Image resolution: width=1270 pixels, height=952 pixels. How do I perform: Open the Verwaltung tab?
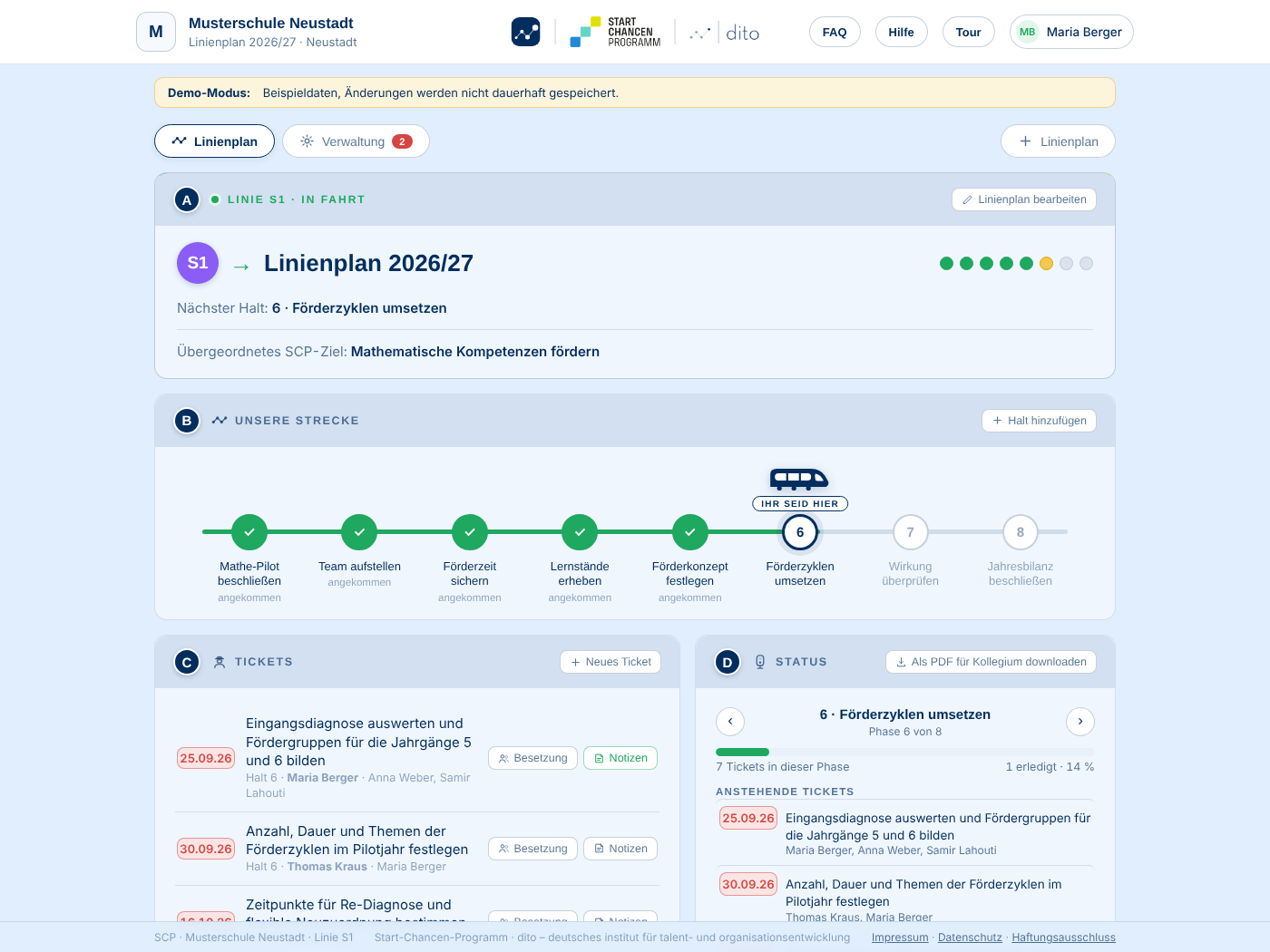pyautogui.click(x=356, y=141)
